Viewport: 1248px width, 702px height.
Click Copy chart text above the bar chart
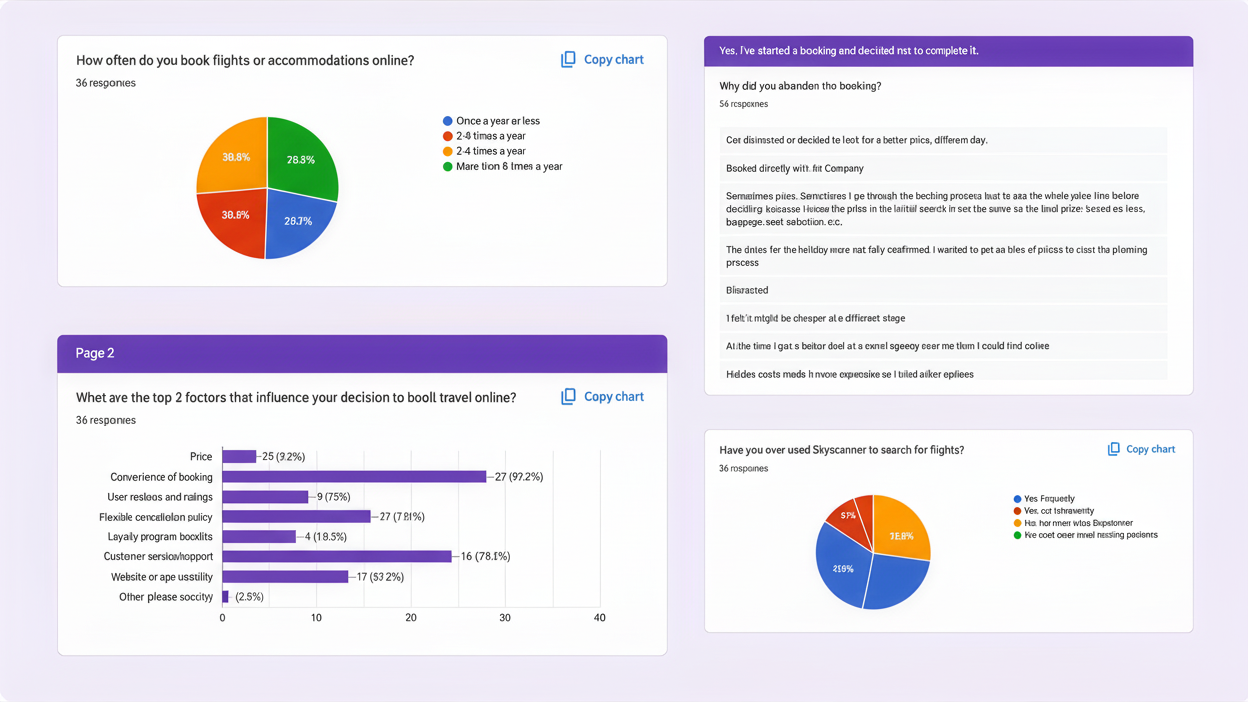(613, 397)
